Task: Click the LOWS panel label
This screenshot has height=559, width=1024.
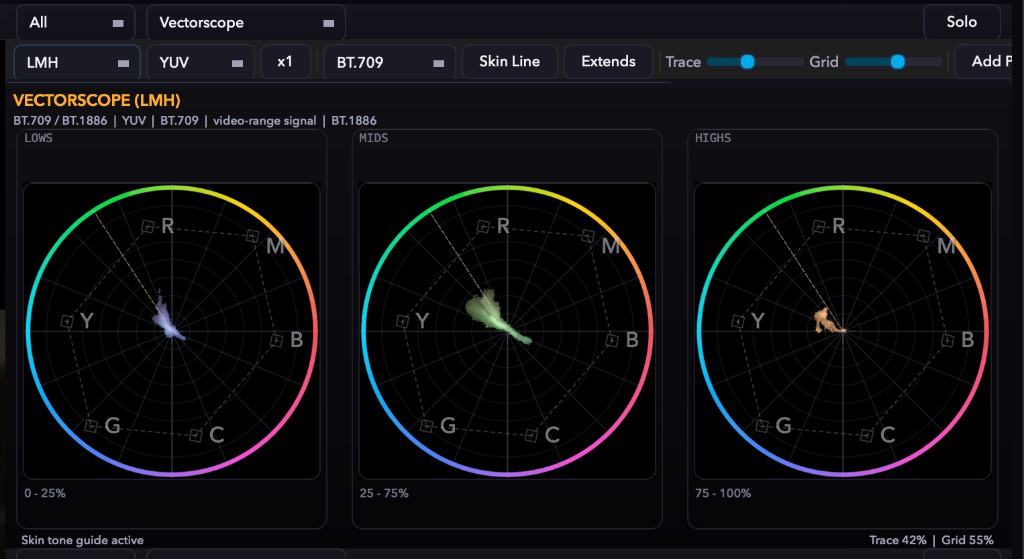Action: click(39, 138)
